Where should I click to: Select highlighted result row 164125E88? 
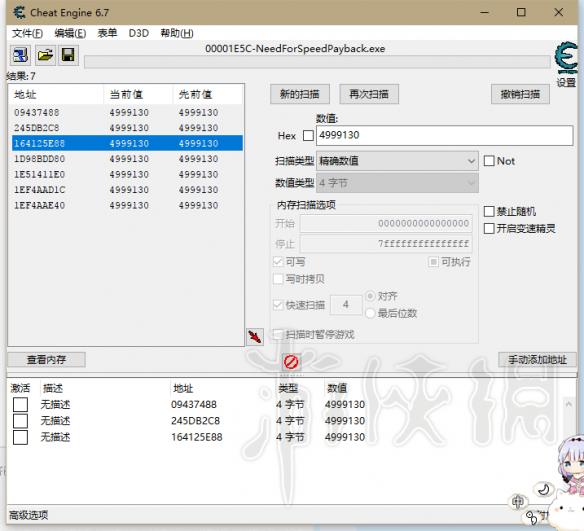coord(127,143)
